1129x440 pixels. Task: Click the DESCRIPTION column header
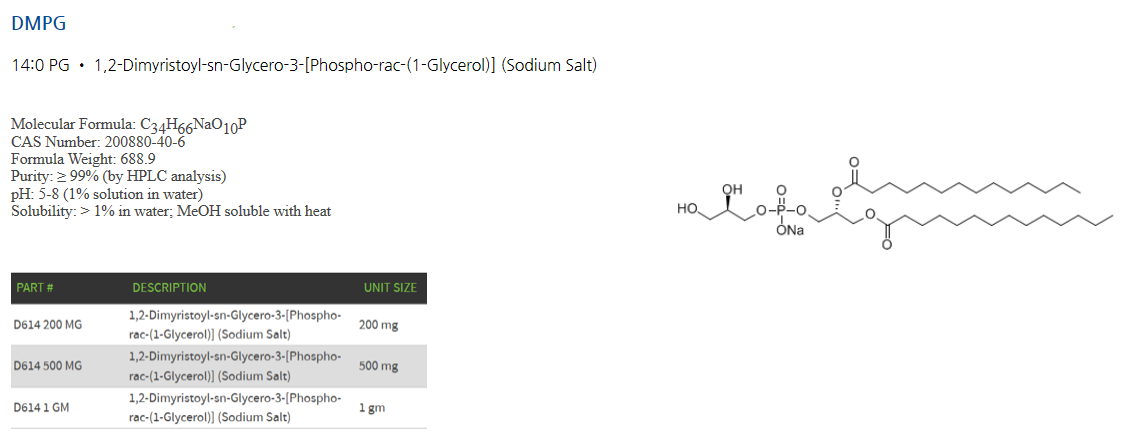click(x=169, y=288)
